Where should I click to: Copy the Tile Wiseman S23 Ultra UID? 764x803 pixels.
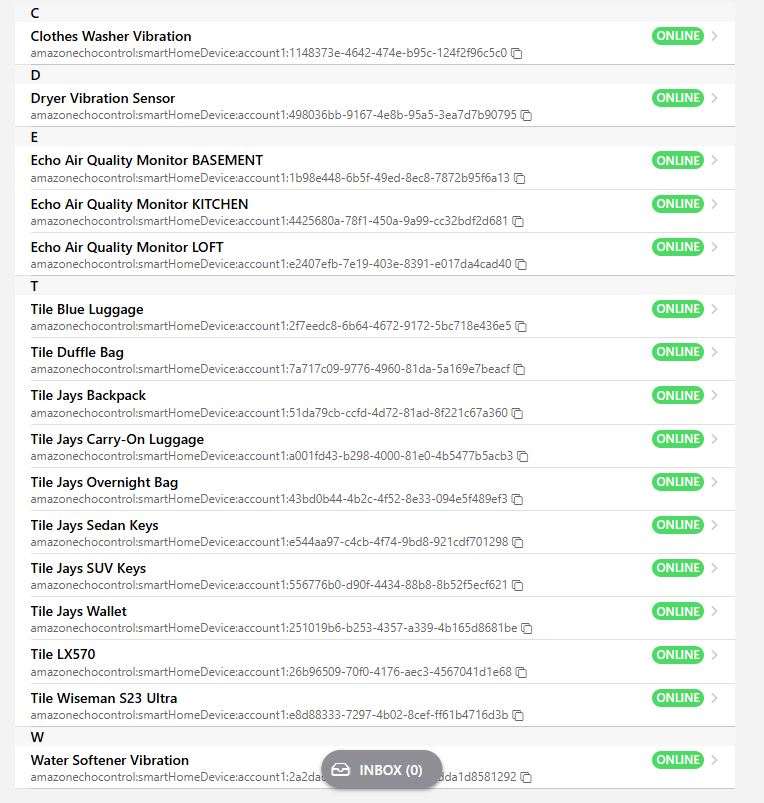pyautogui.click(x=518, y=716)
